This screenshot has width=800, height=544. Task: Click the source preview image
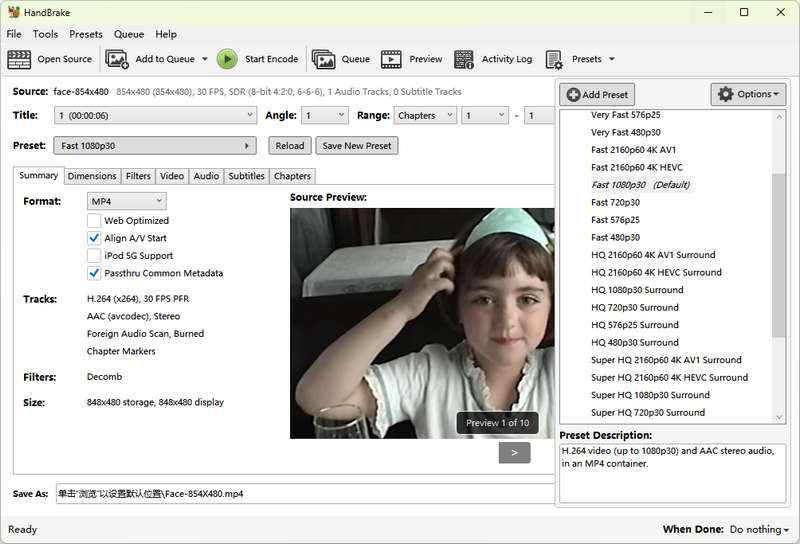tap(422, 323)
